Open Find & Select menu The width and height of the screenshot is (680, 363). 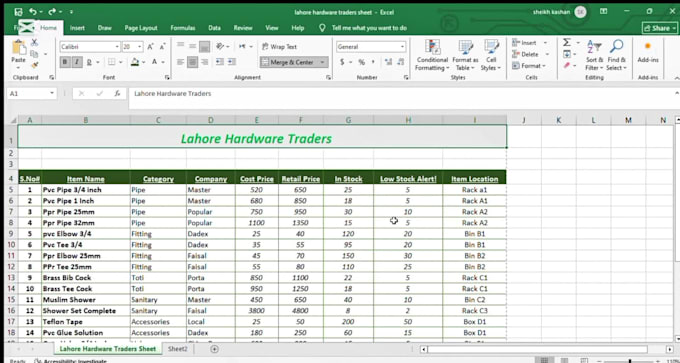click(616, 55)
